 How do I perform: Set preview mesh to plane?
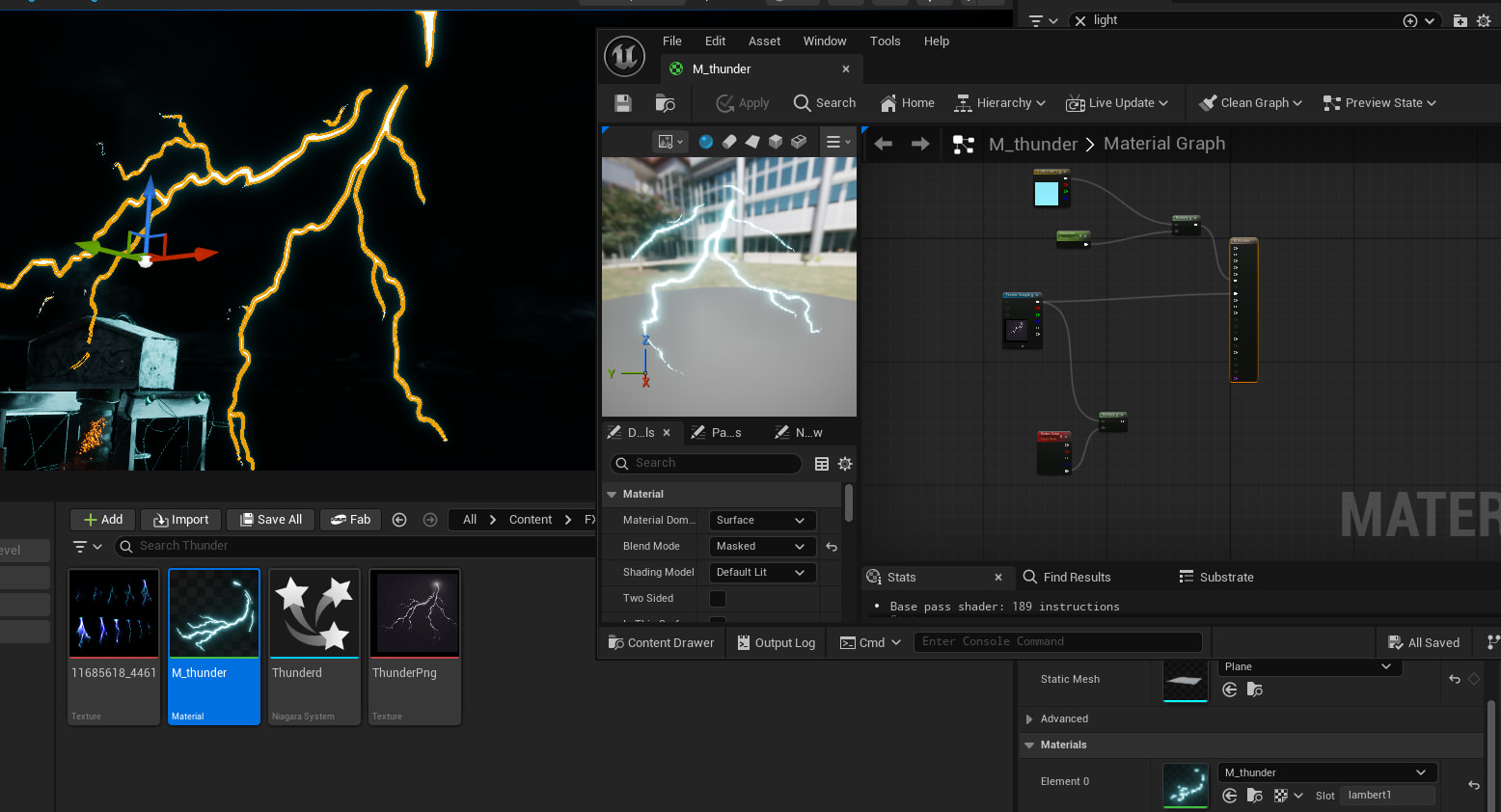tap(752, 142)
